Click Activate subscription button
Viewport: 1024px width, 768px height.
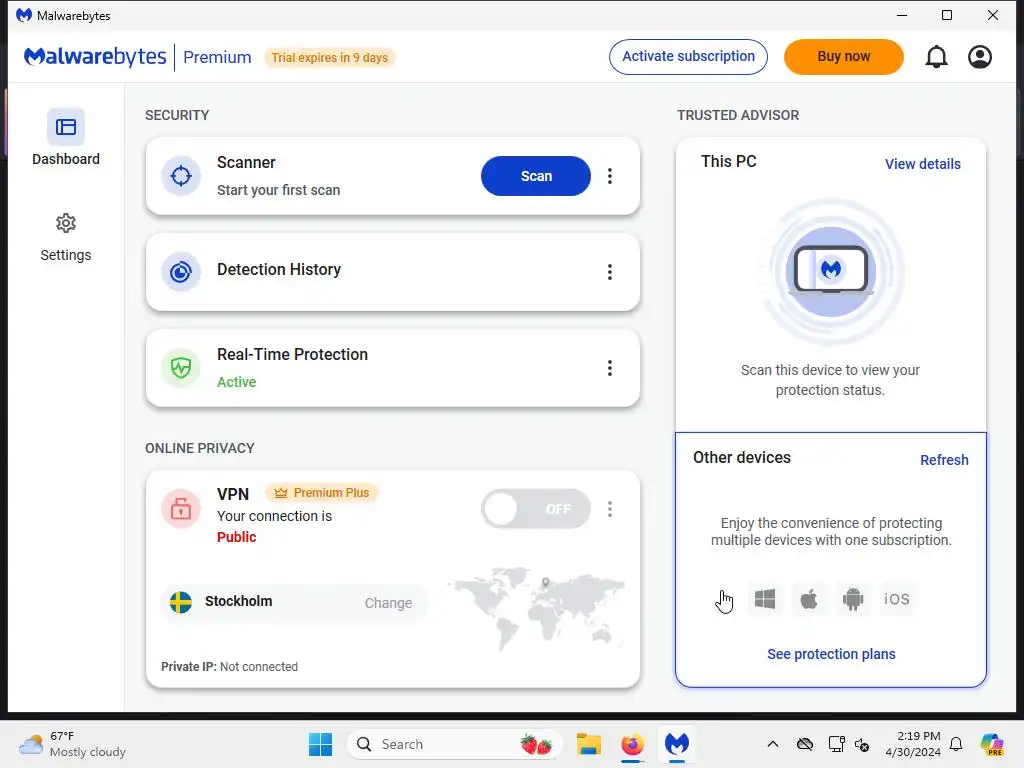tap(688, 57)
